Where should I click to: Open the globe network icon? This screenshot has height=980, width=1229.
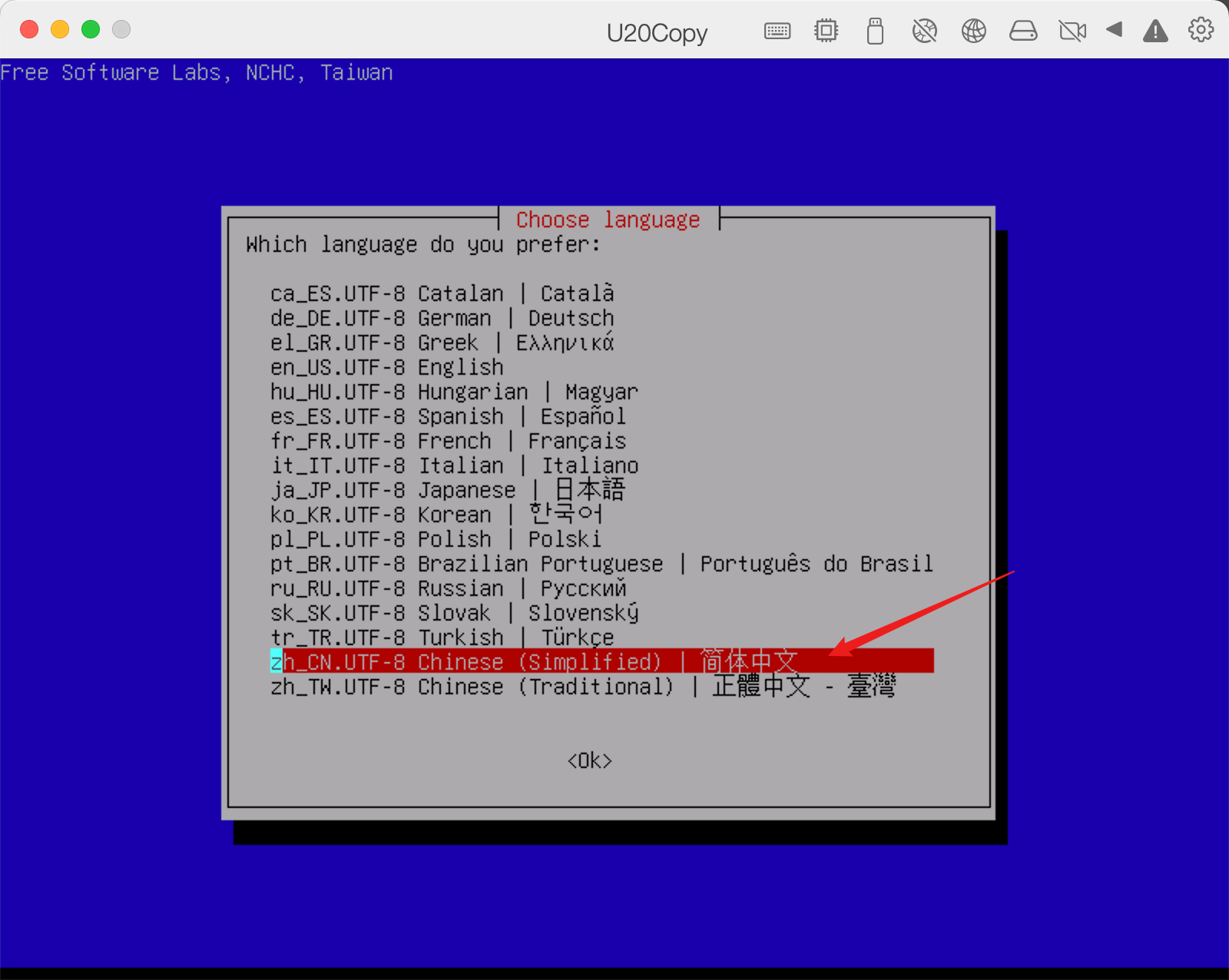(x=973, y=31)
